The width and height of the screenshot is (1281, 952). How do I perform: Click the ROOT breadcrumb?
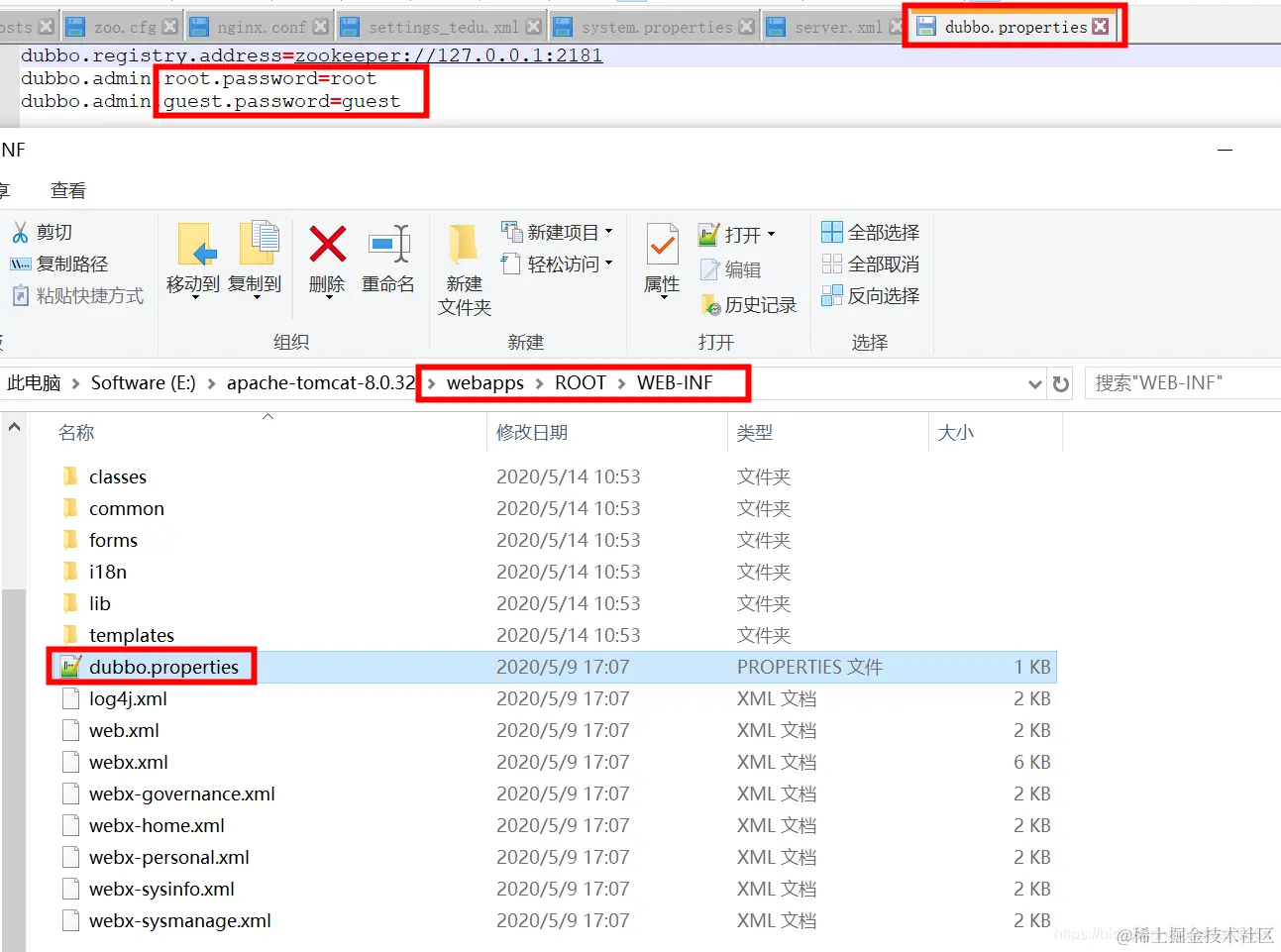(581, 383)
